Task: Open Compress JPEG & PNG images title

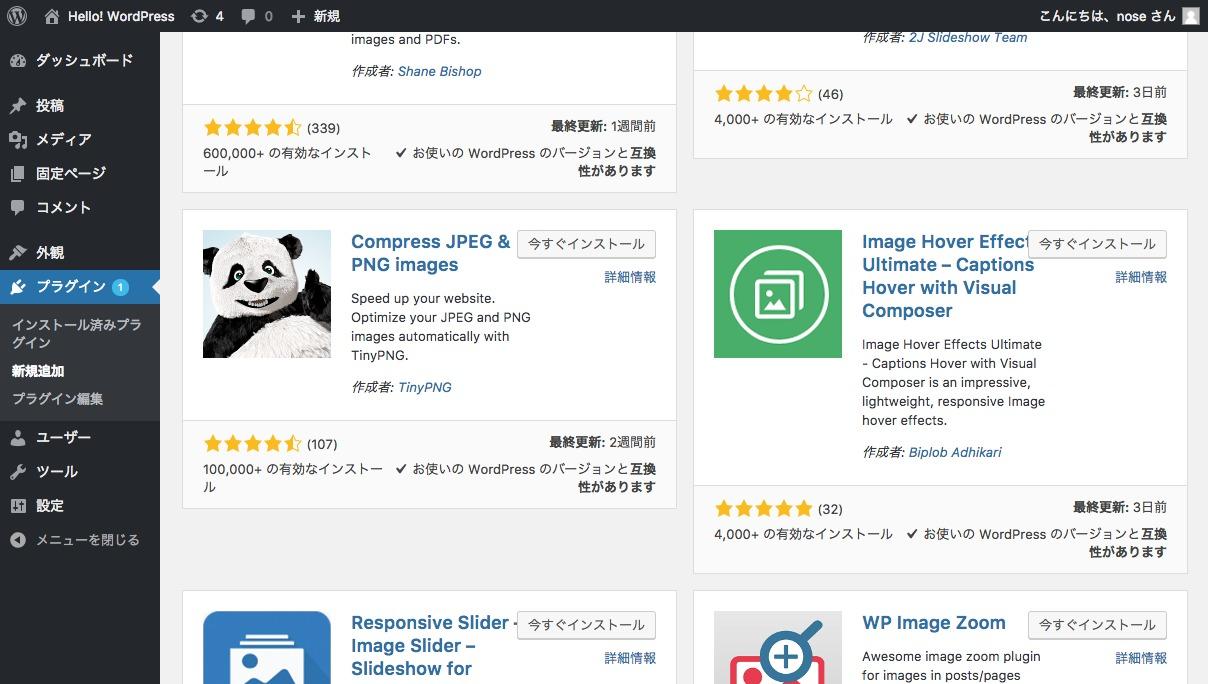Action: tap(431, 253)
